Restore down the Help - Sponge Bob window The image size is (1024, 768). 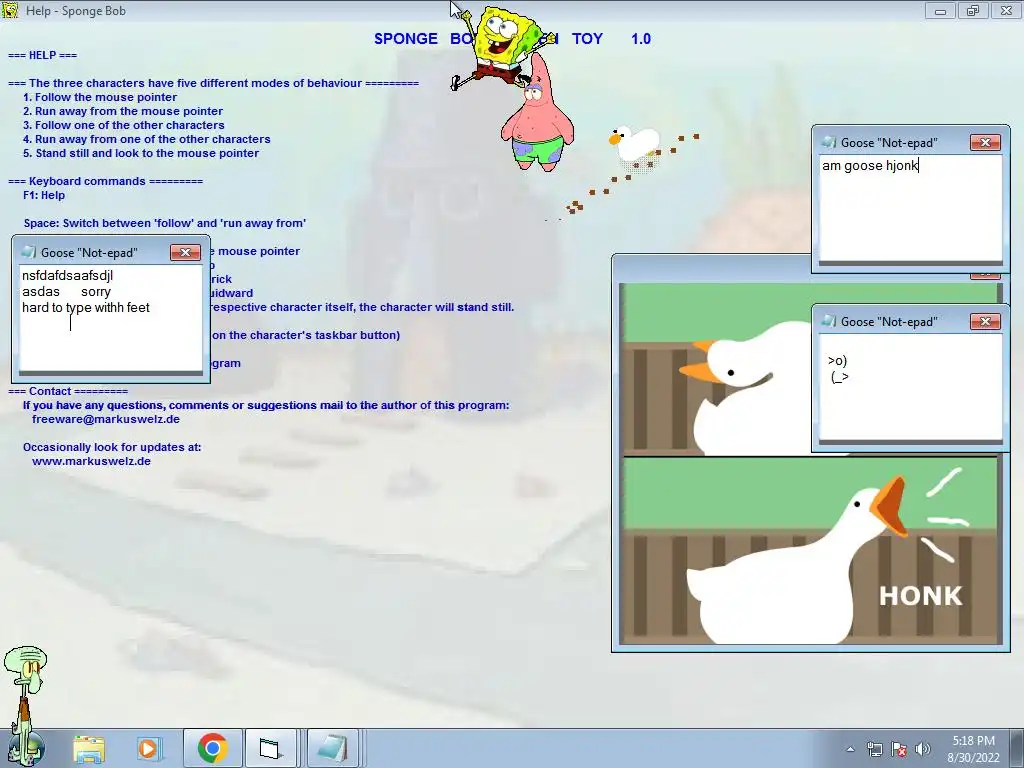tap(973, 11)
